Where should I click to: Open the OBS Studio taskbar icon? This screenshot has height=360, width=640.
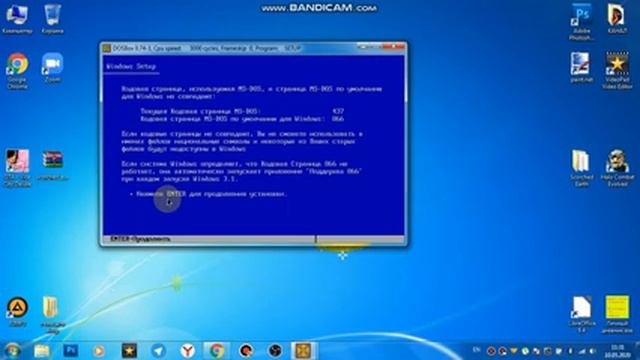click(x=275, y=351)
